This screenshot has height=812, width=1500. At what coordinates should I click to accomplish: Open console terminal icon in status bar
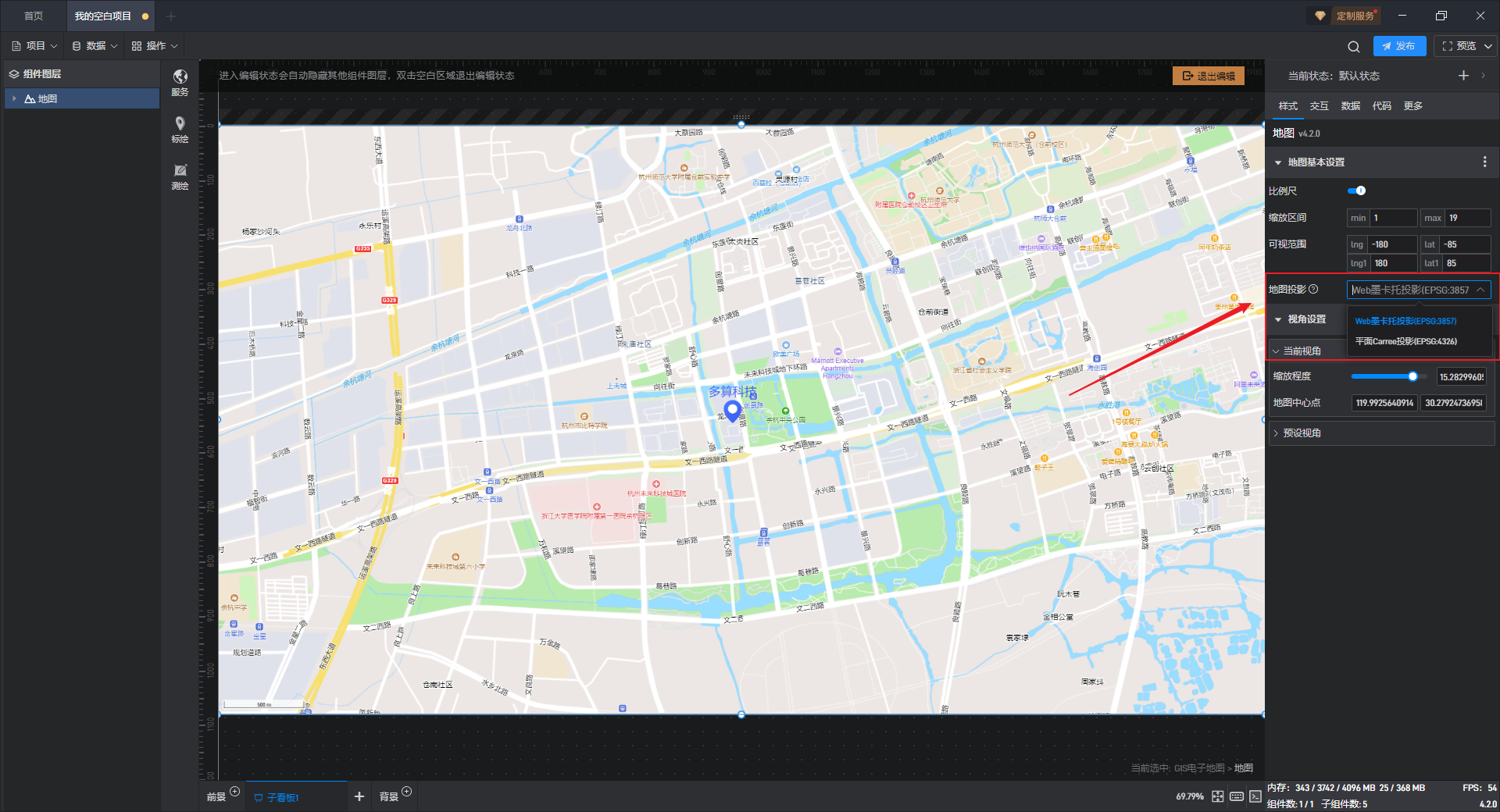tap(1255, 796)
